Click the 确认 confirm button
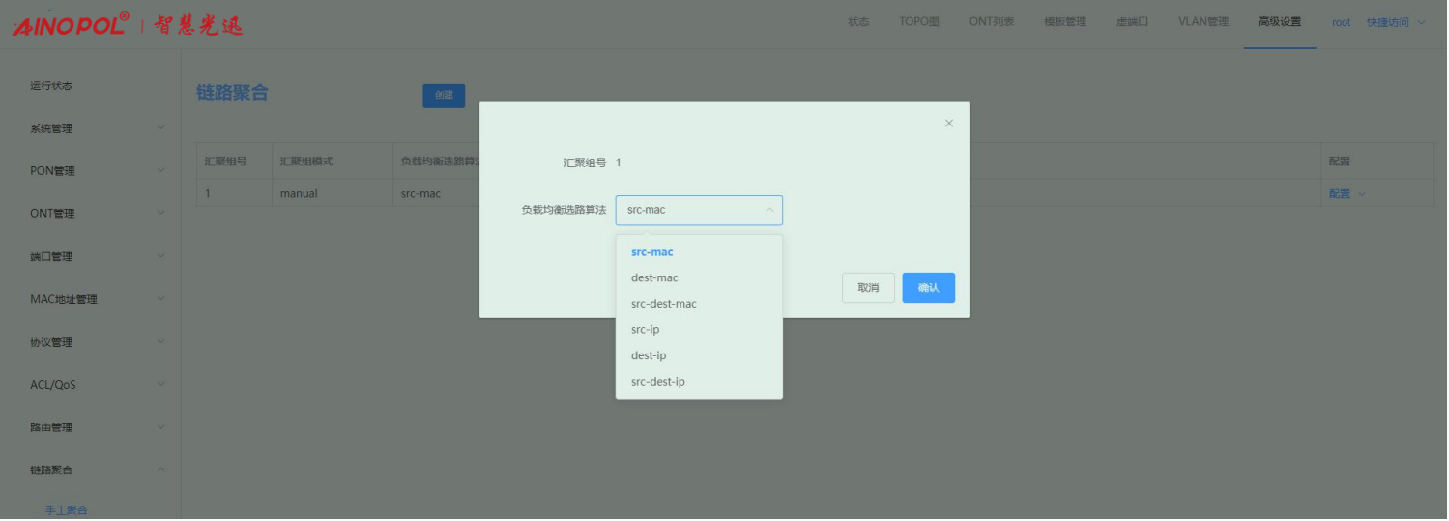 (x=928, y=288)
